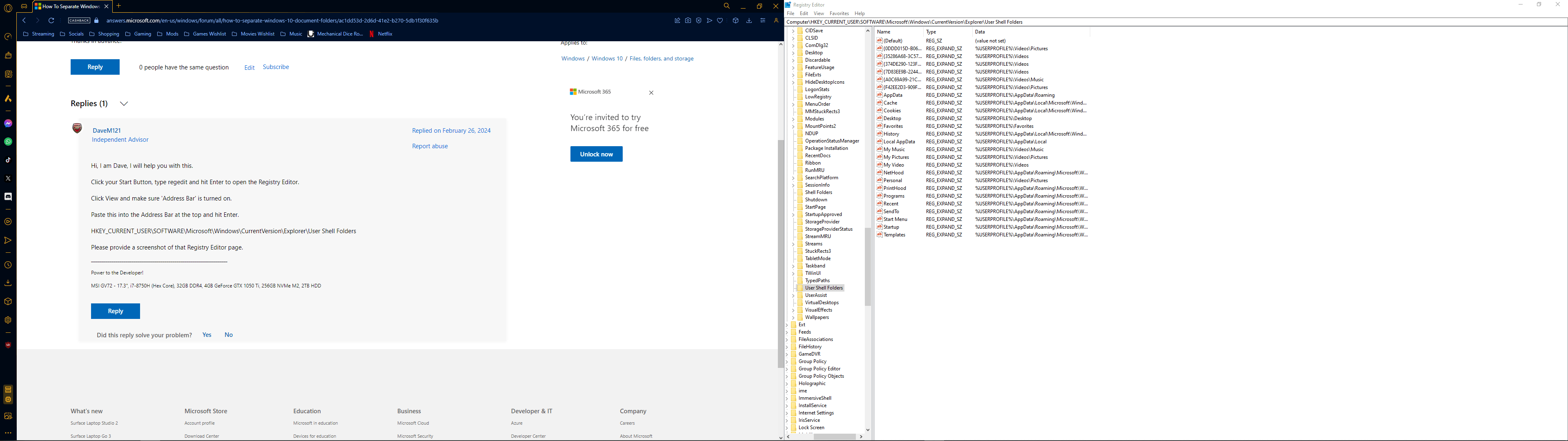This screenshot has width=1568, height=441.
Task: Reload the page with the refresh icon
Action: point(51,21)
